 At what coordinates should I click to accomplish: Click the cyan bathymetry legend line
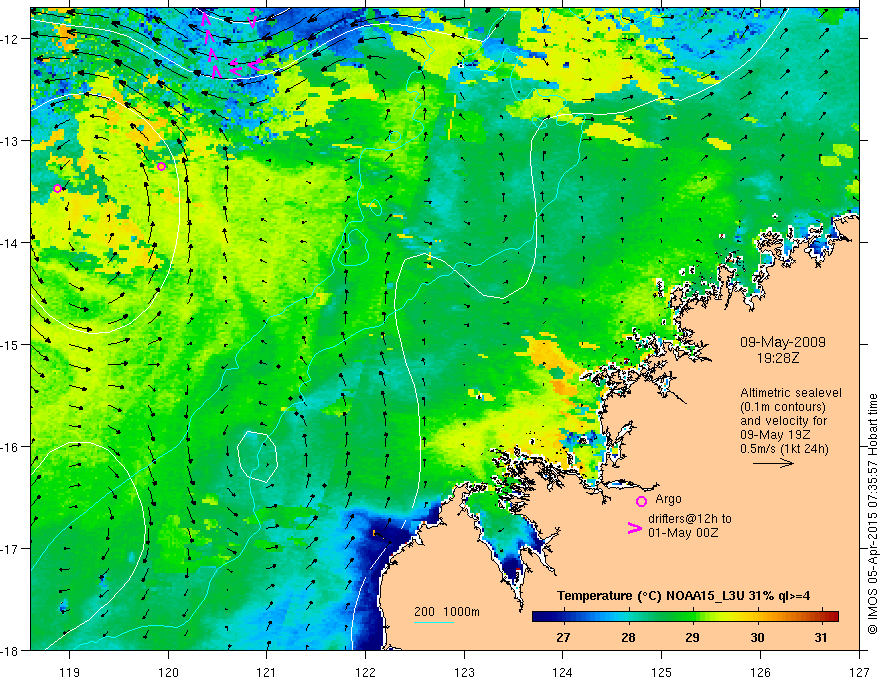(434, 622)
